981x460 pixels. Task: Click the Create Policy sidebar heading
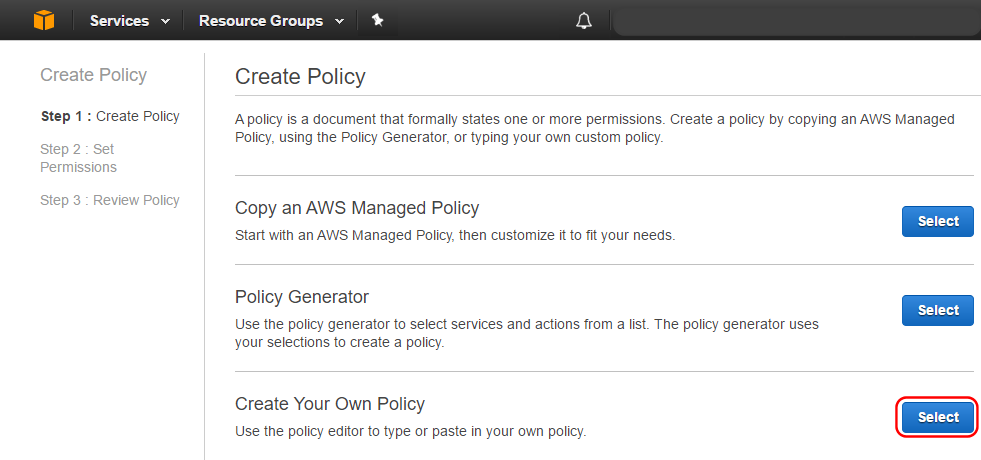coord(93,75)
